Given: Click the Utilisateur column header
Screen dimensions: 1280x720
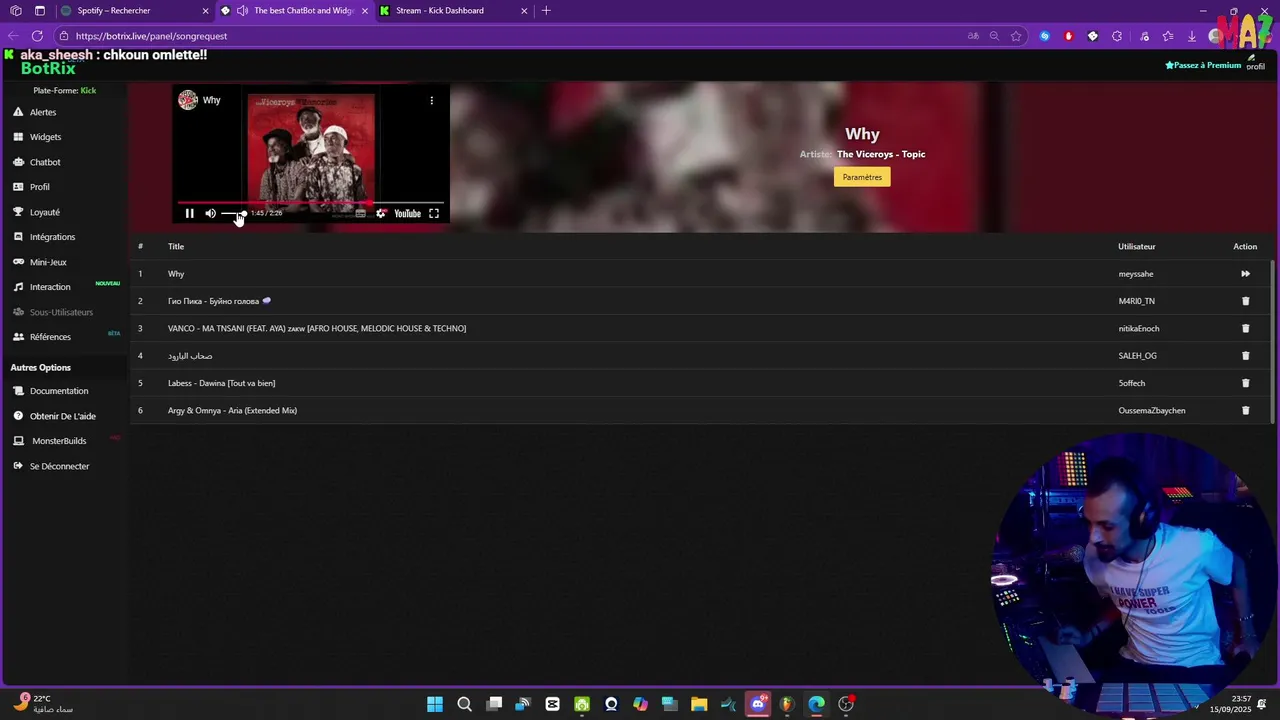Looking at the screenshot, I should [x=1136, y=246].
